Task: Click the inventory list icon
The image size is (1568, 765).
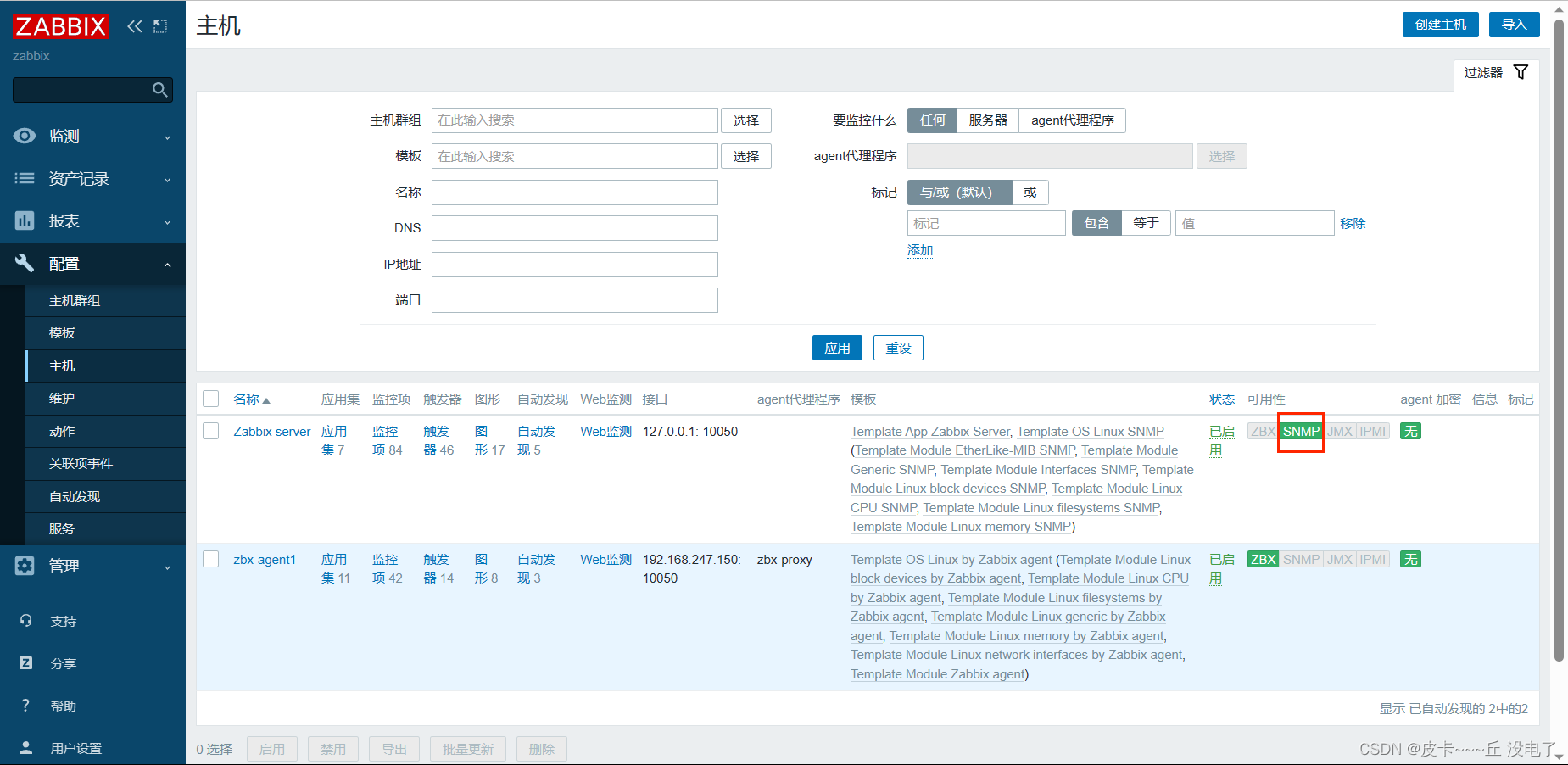Action: [x=25, y=178]
